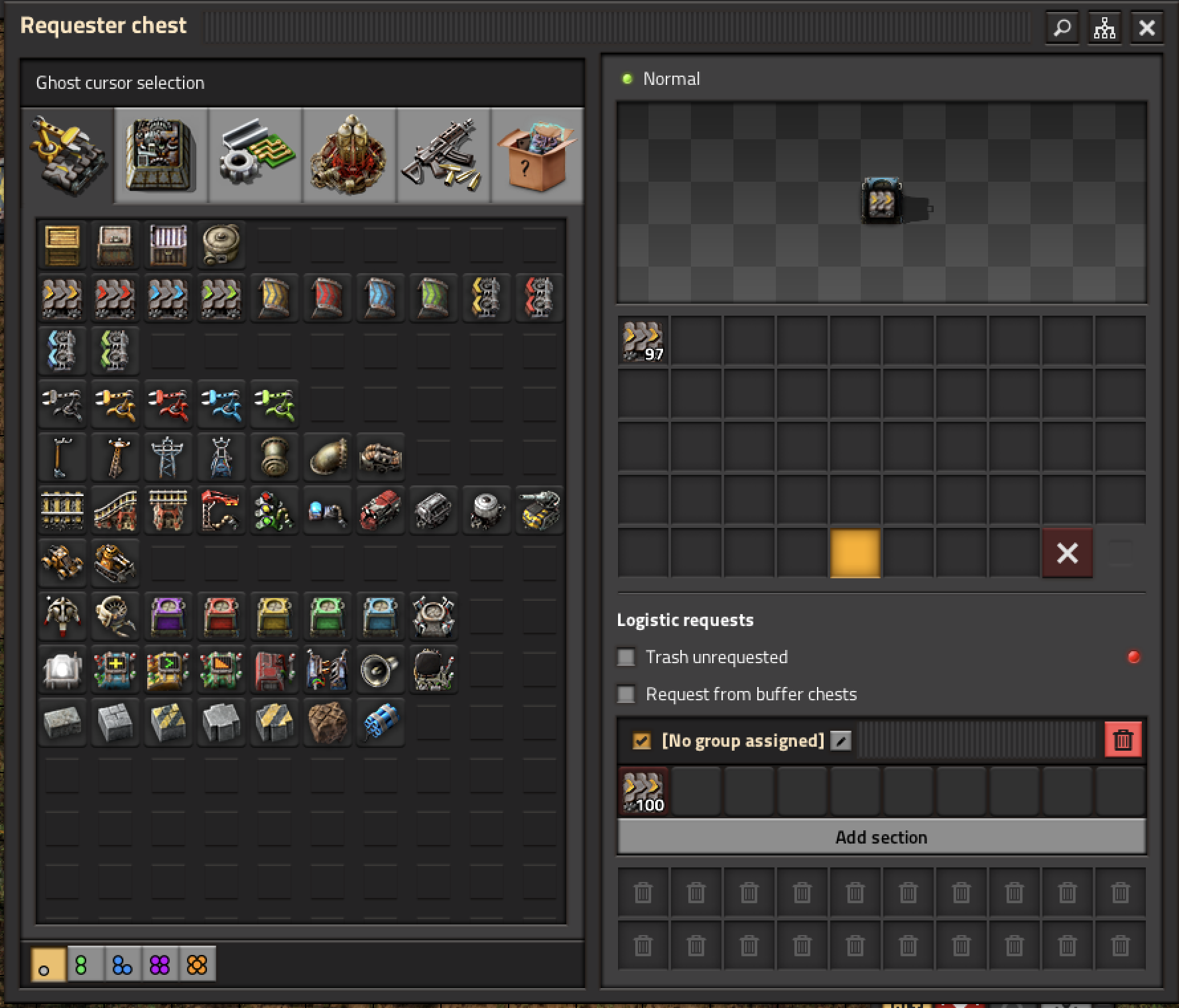The width and height of the screenshot is (1179, 1008).
Task: Open the circuit network connections button
Action: pos(1105,28)
